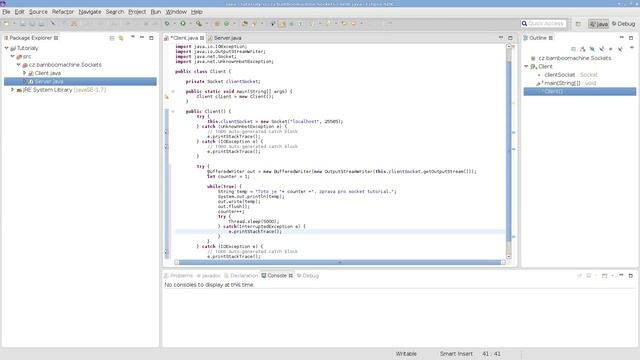Image resolution: width=640 pixels, height=360 pixels.
Task: Switch to the Debug perspective
Action: pos(623,24)
